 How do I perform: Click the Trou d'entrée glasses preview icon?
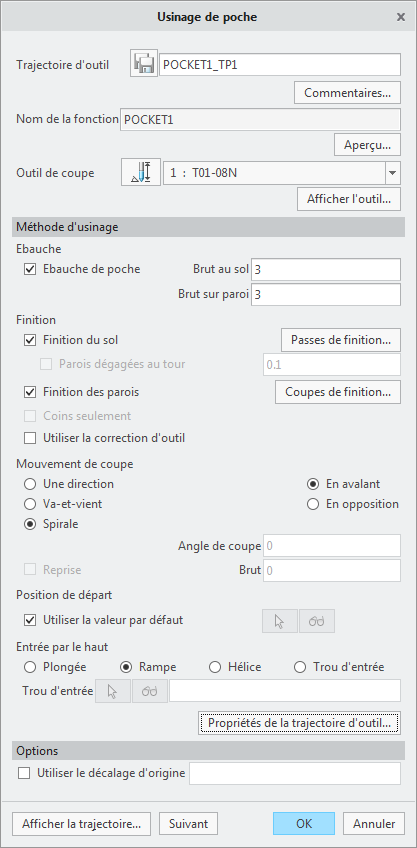tap(150, 691)
